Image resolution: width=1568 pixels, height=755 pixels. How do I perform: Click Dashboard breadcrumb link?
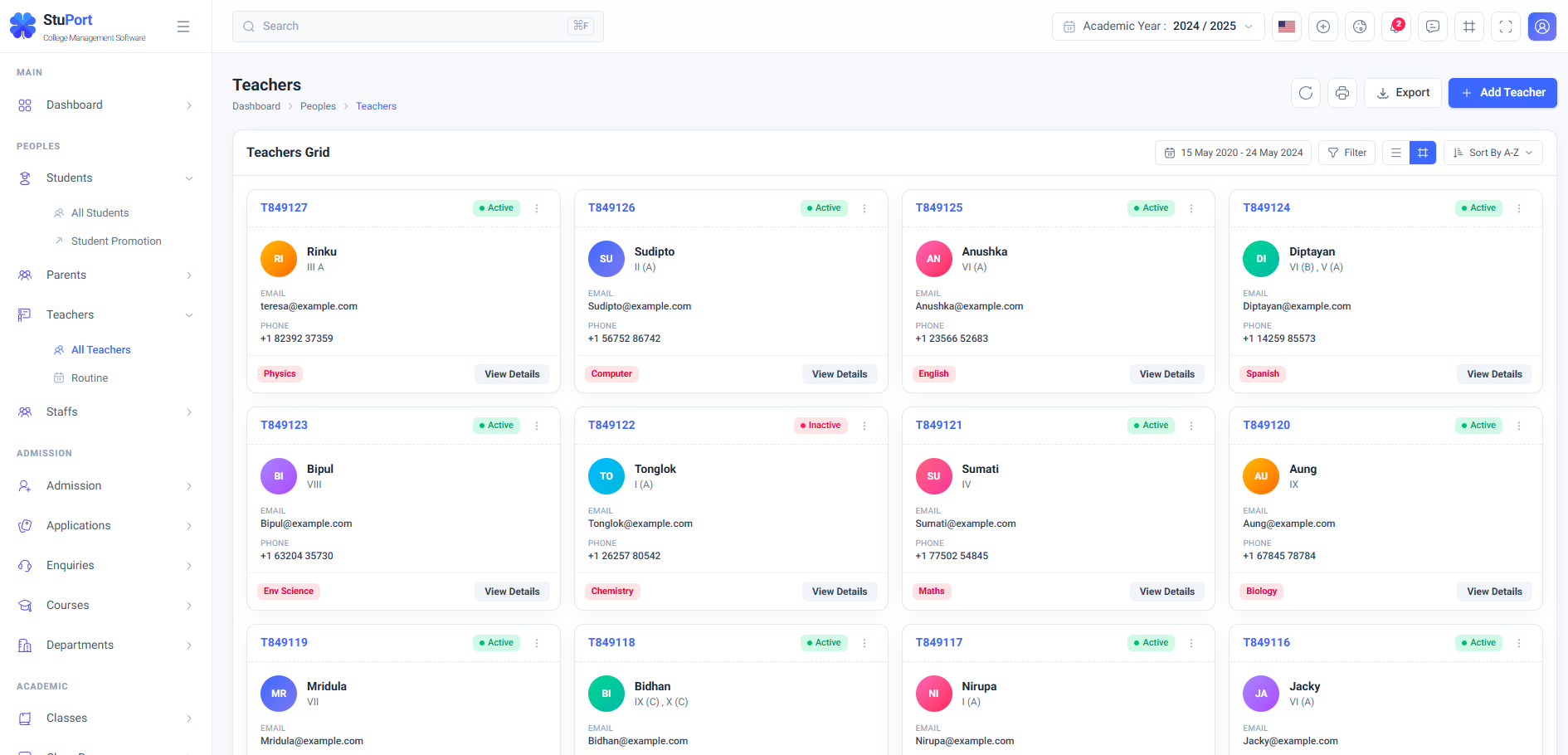(x=256, y=106)
